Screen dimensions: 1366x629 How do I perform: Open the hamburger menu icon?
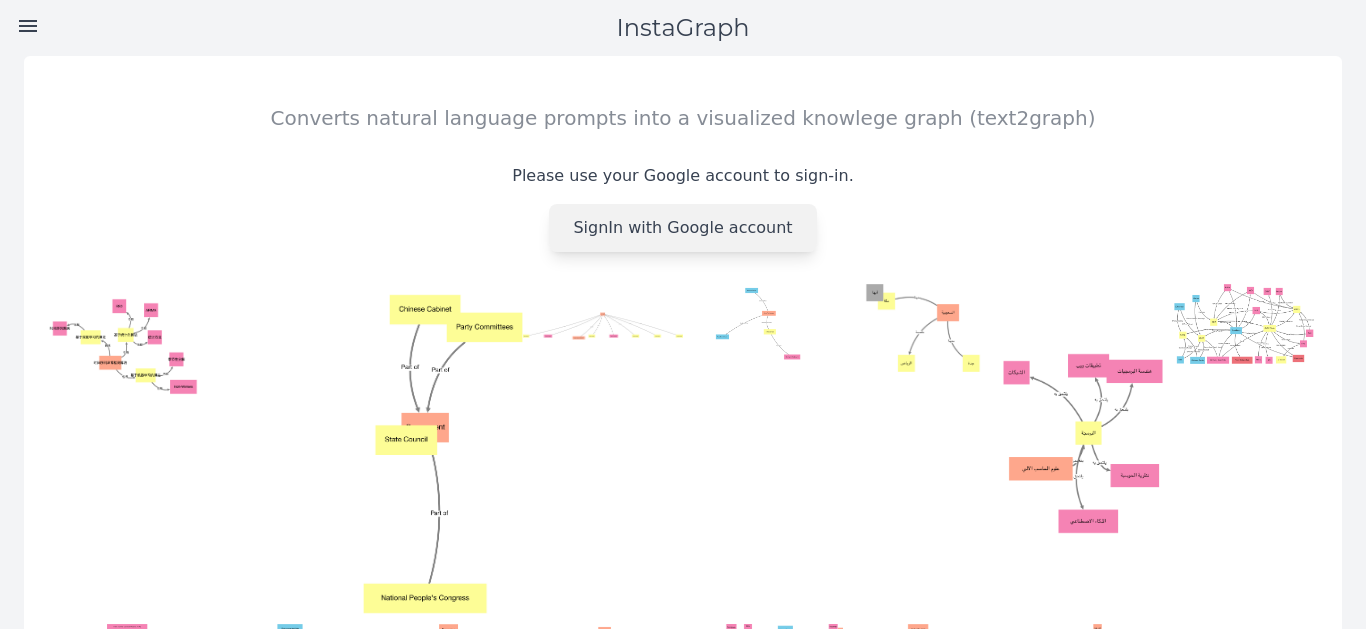point(28,26)
